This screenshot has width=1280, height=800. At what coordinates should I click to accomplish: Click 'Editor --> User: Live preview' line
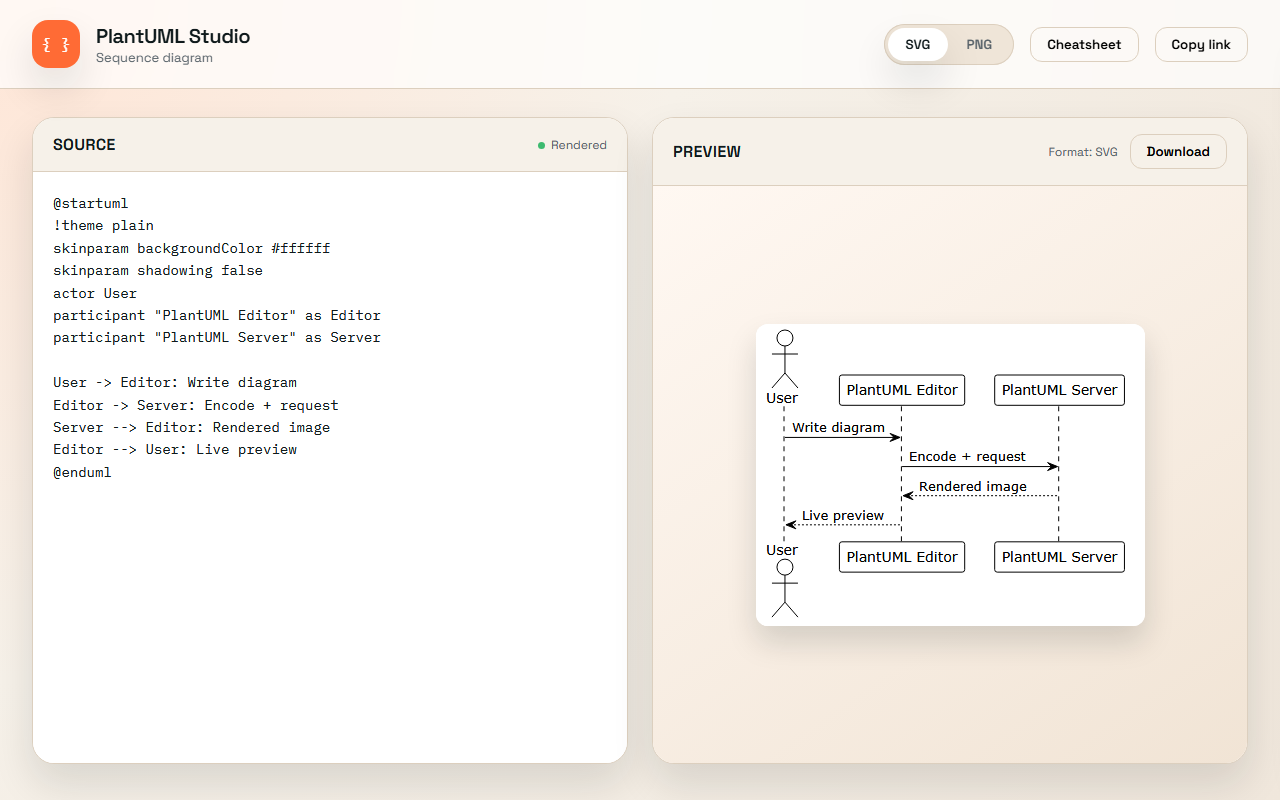[x=175, y=449]
